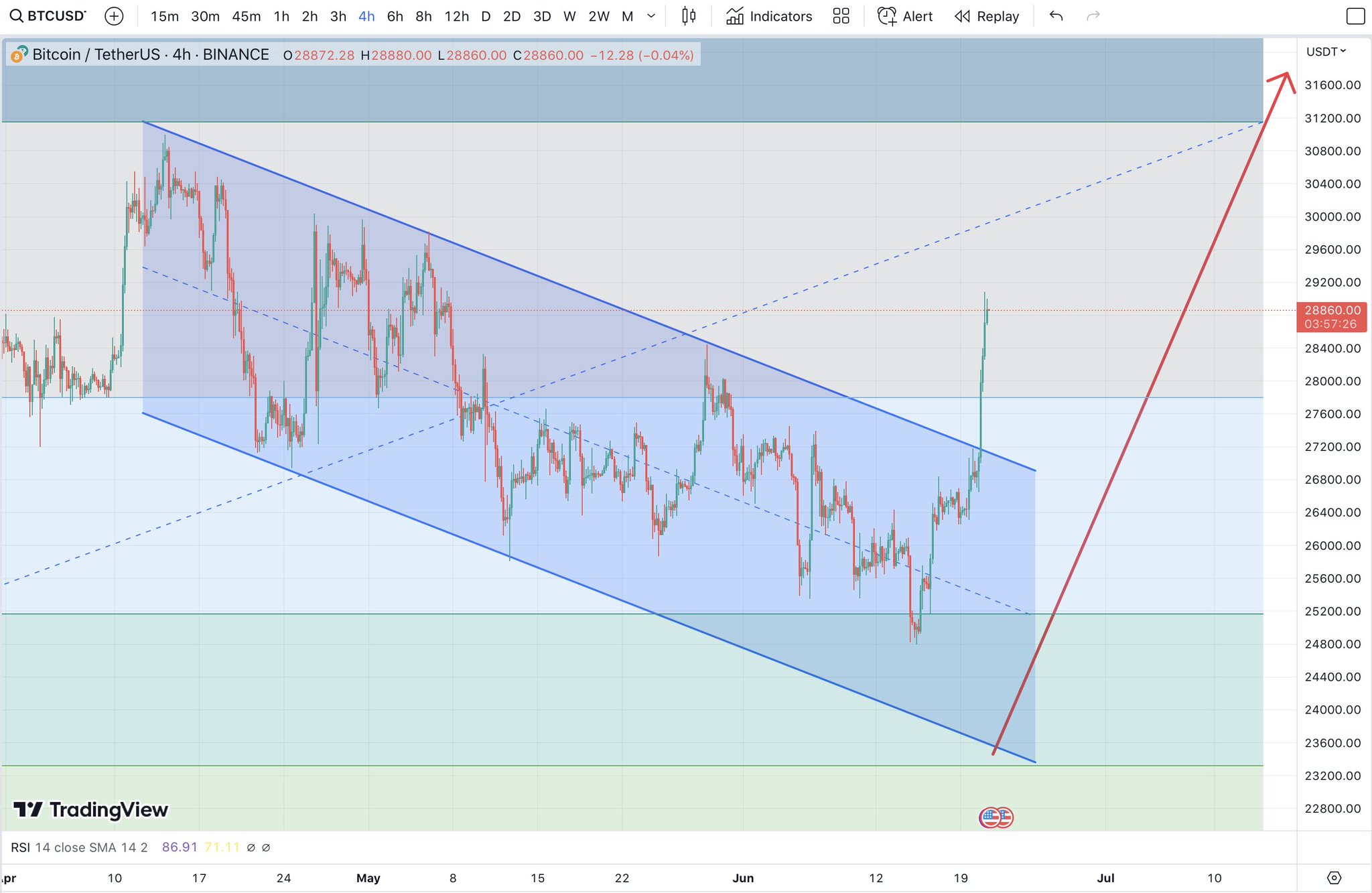Toggle fullscreen layout square icon
Screen dimensions: 1372x893
tap(1355, 16)
